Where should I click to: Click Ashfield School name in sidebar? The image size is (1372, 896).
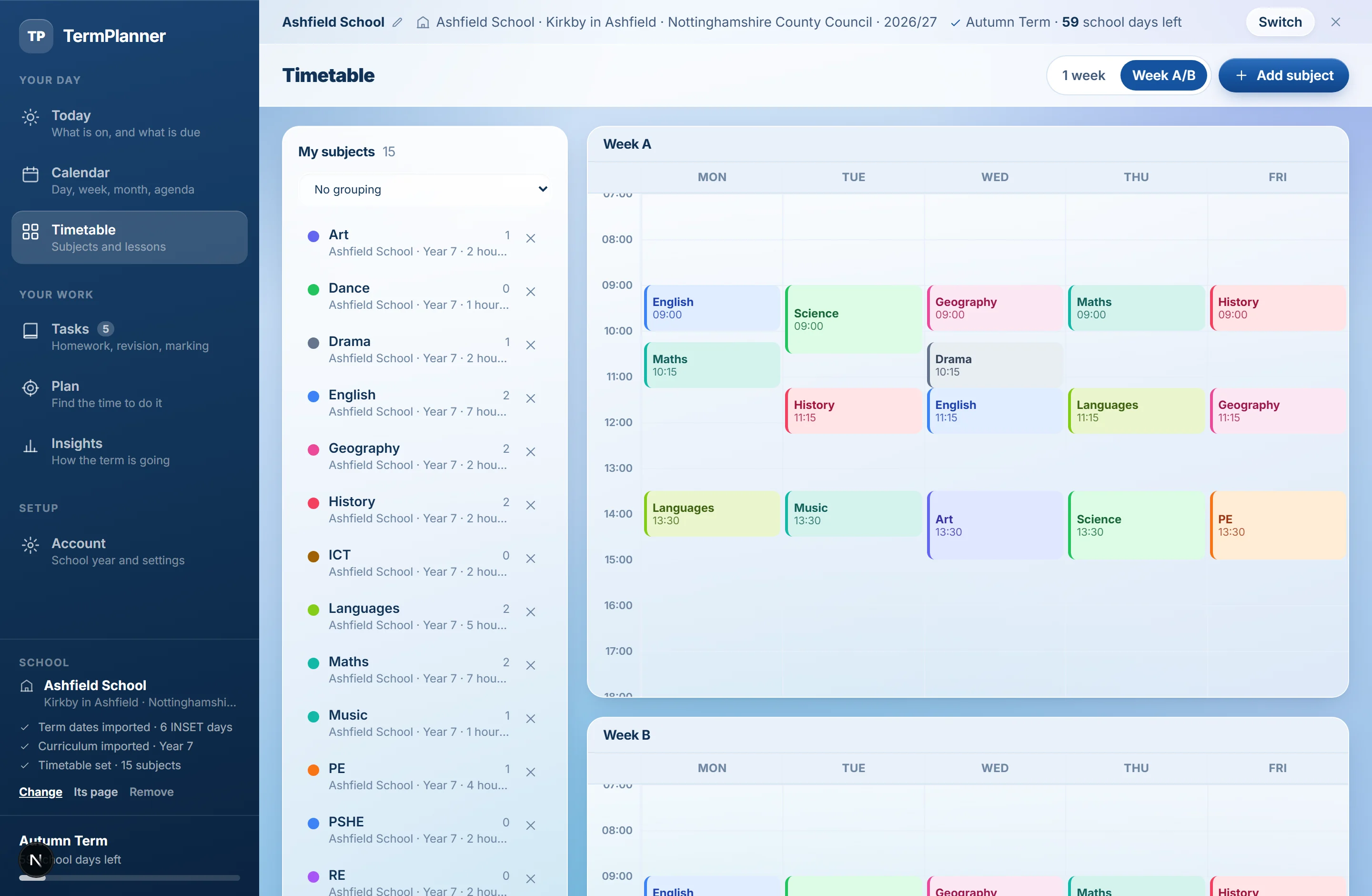pos(95,685)
